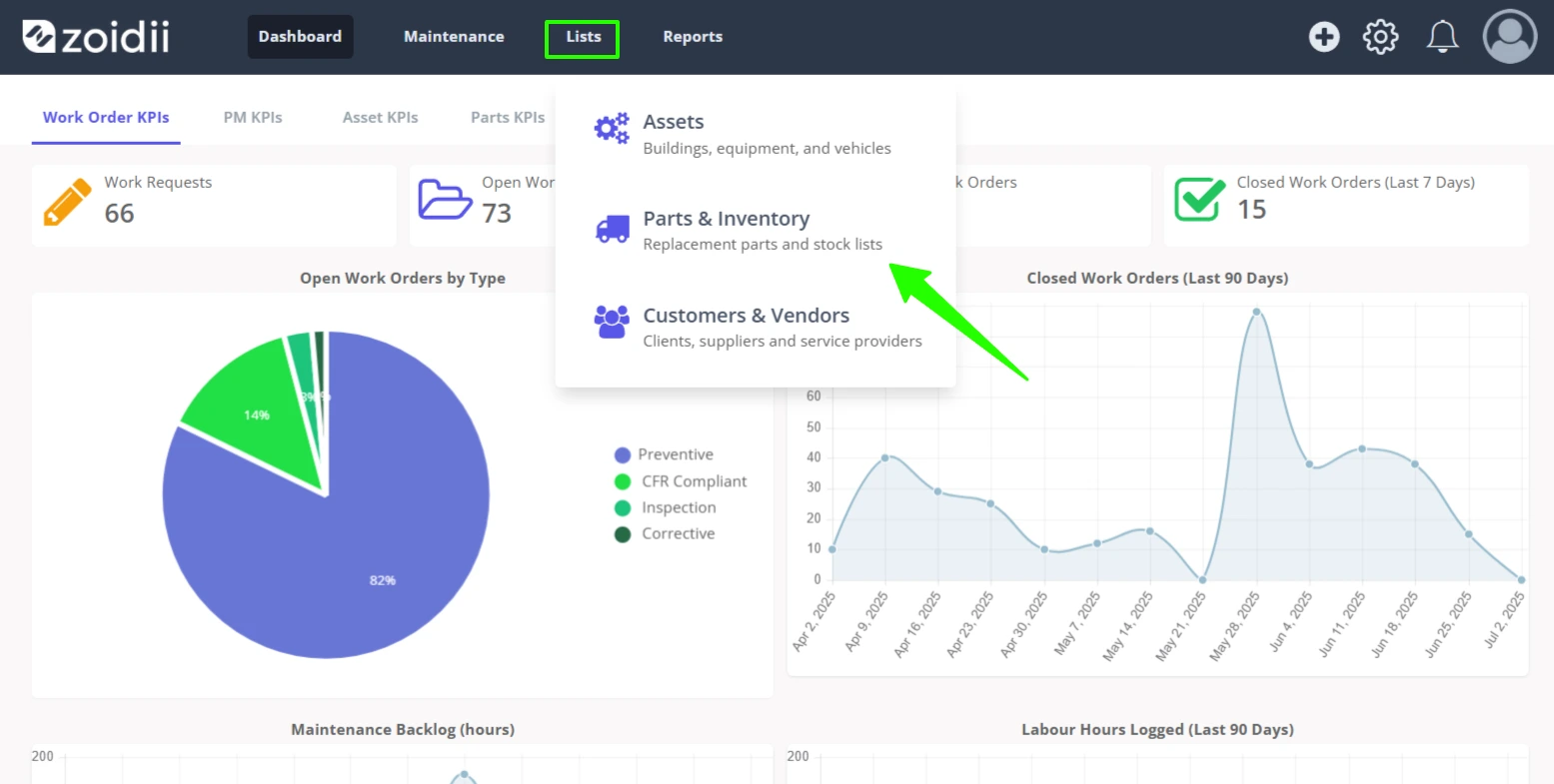Expand the Reports menu
The width and height of the screenshot is (1554, 784).
coord(693,37)
